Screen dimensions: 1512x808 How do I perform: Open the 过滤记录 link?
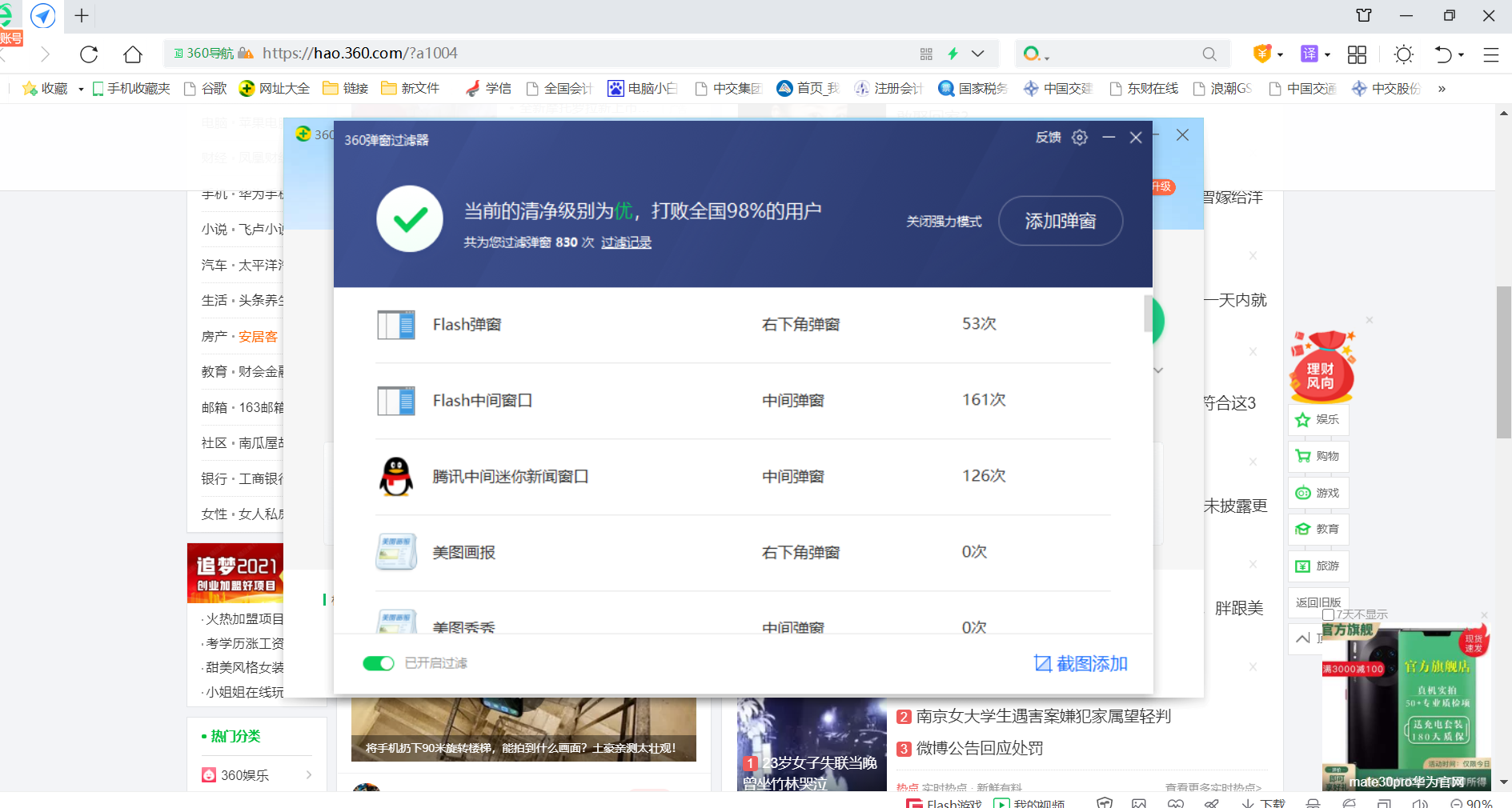pyautogui.click(x=626, y=242)
